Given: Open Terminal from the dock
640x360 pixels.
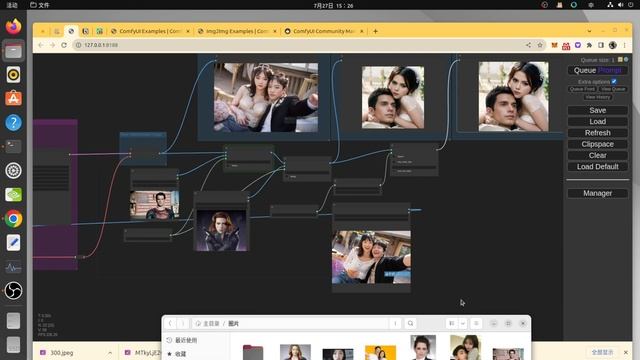Looking at the screenshot, I should coord(13,147).
